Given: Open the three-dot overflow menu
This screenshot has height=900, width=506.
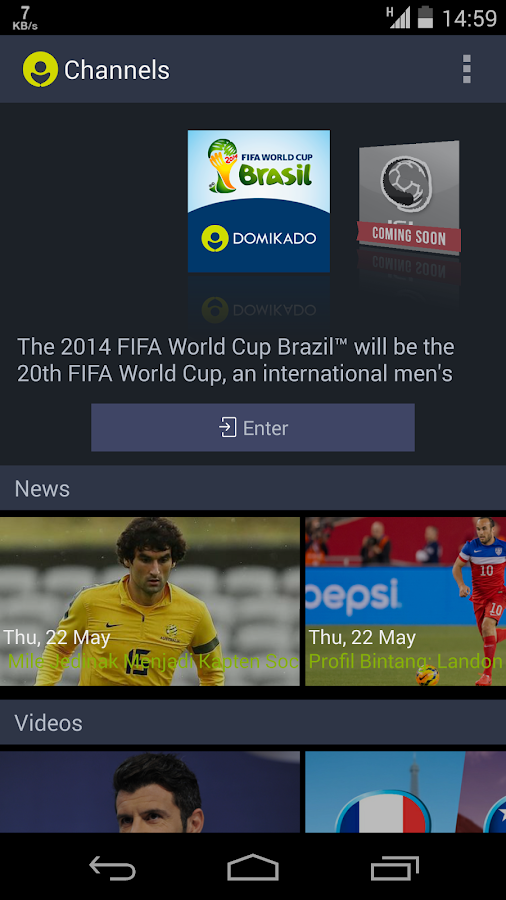Looking at the screenshot, I should pos(466,69).
